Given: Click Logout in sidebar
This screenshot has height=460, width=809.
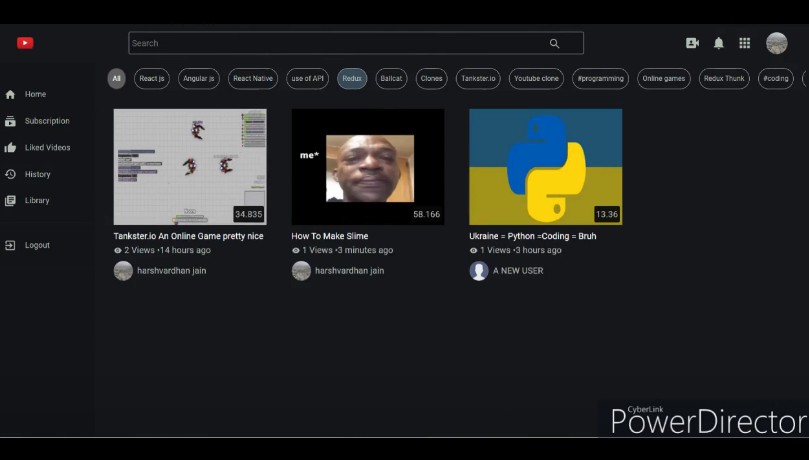Looking at the screenshot, I should (x=37, y=245).
